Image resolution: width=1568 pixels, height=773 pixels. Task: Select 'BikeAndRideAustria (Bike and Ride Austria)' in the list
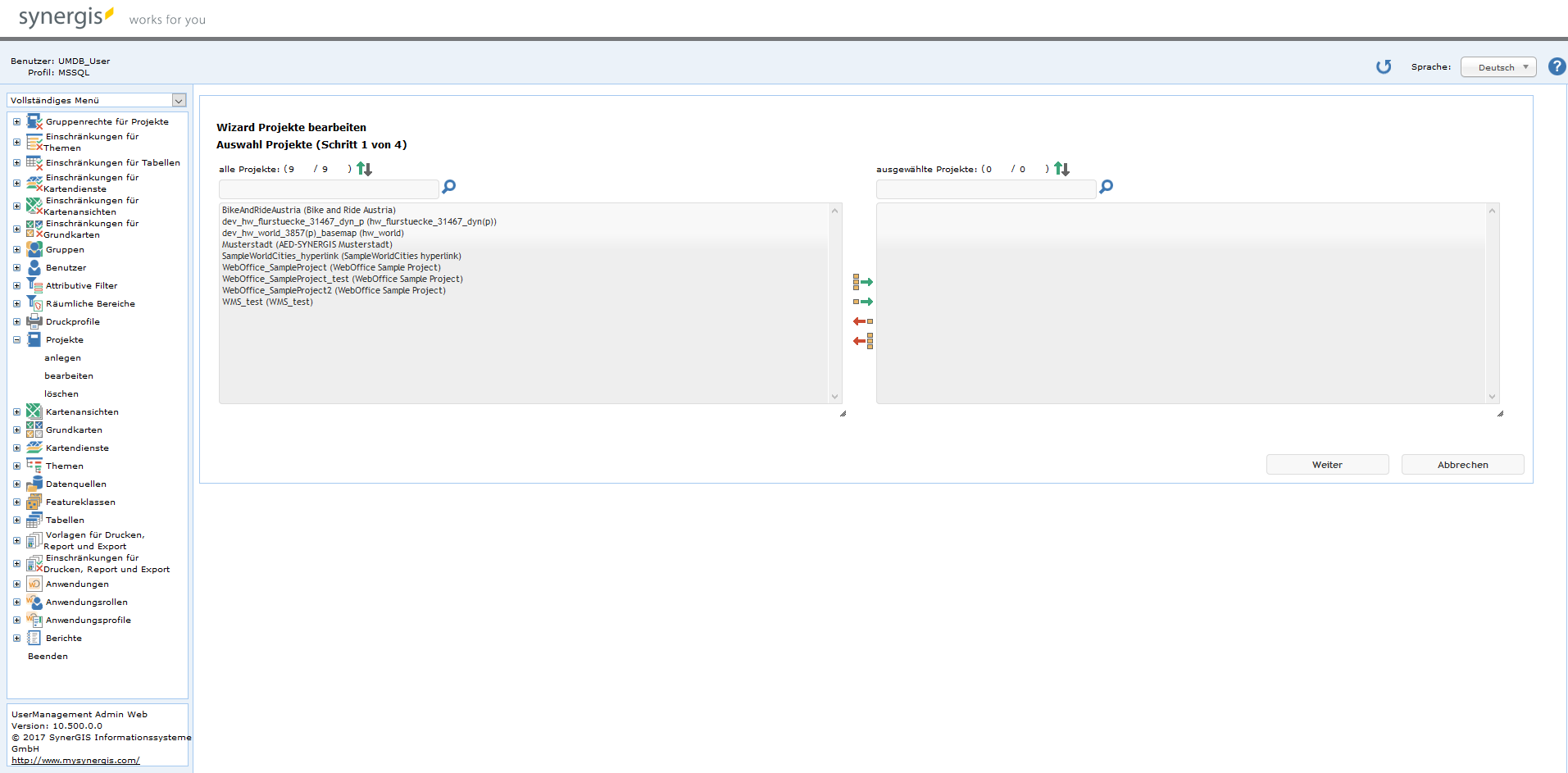coord(309,210)
